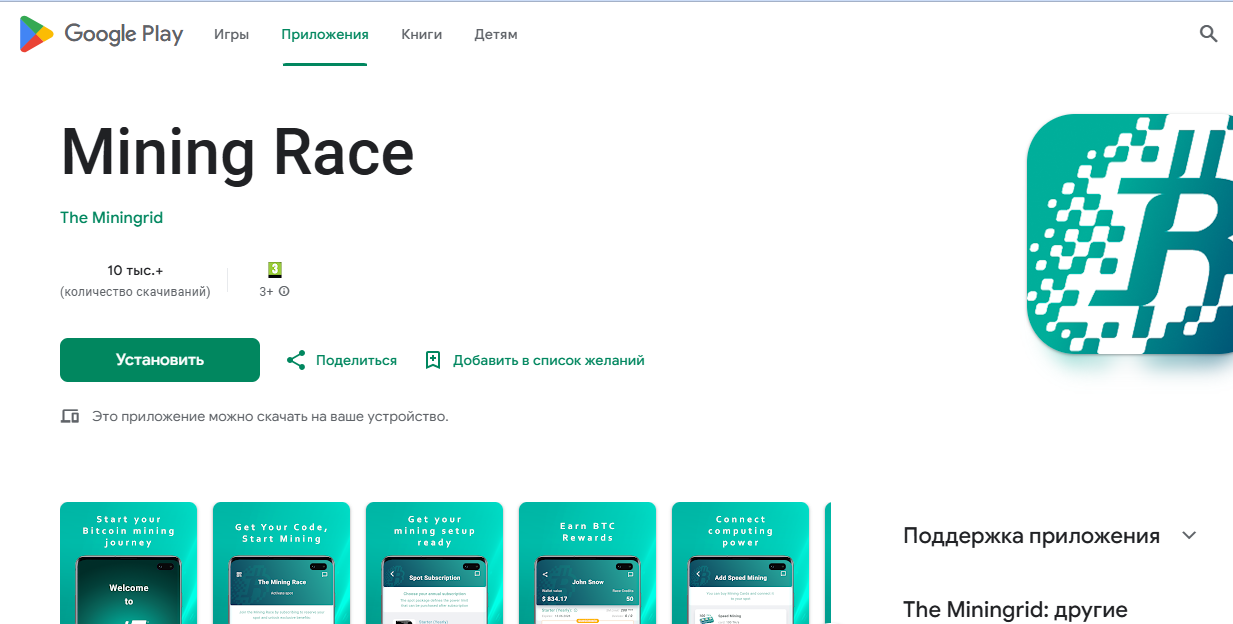
Task: Click the 3+ age rating badge
Action: coord(275,270)
